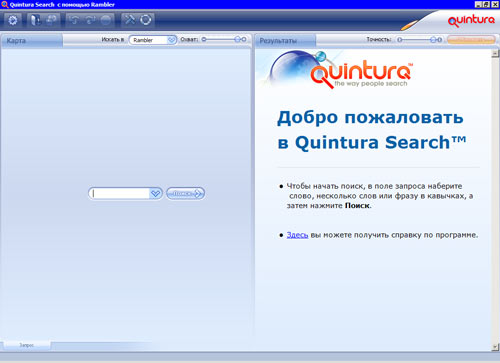Open the Здесь help link
The height and width of the screenshot is (363, 500).
(297, 235)
